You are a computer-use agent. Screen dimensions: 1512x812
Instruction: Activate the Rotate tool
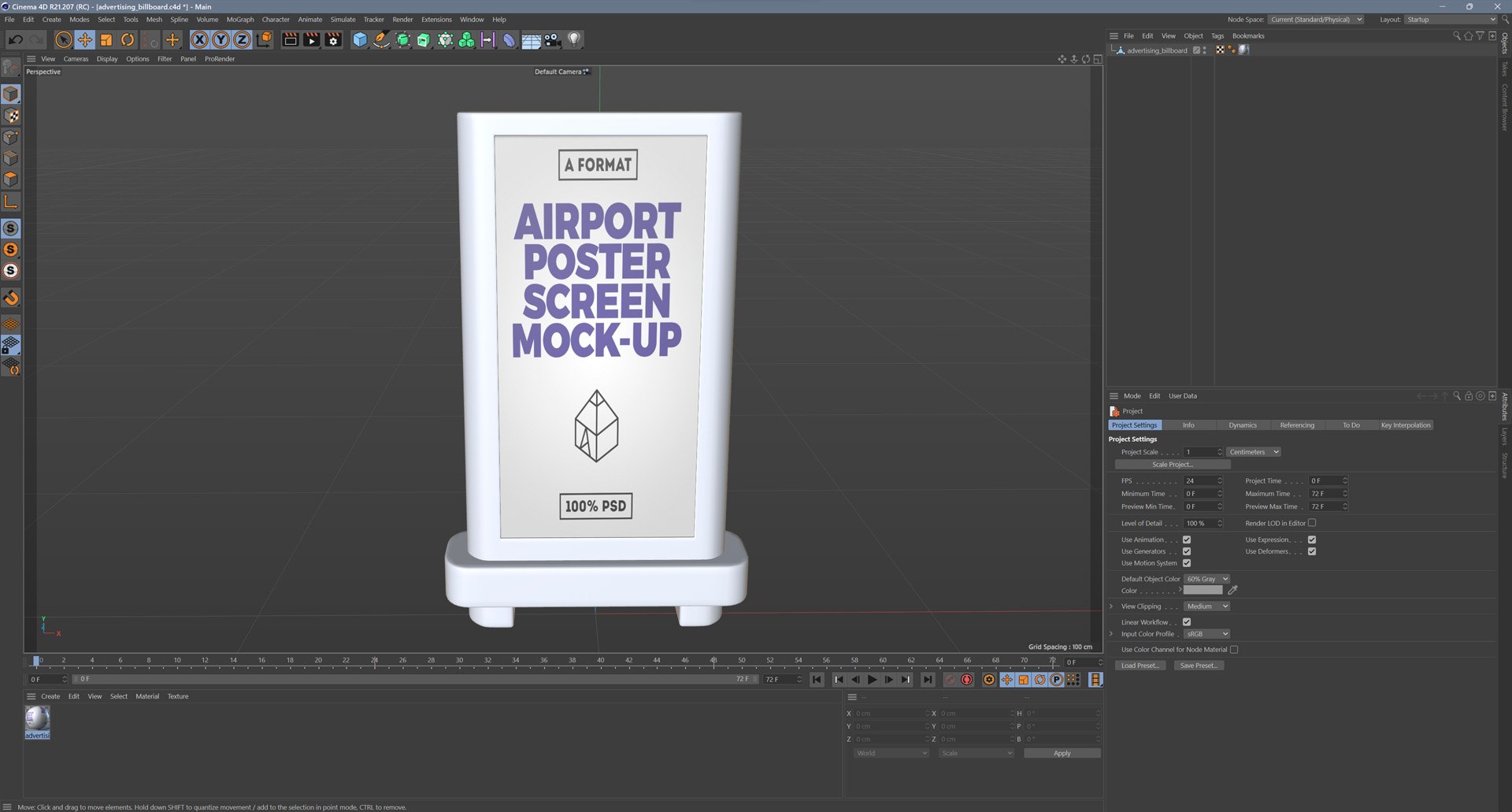coord(128,39)
